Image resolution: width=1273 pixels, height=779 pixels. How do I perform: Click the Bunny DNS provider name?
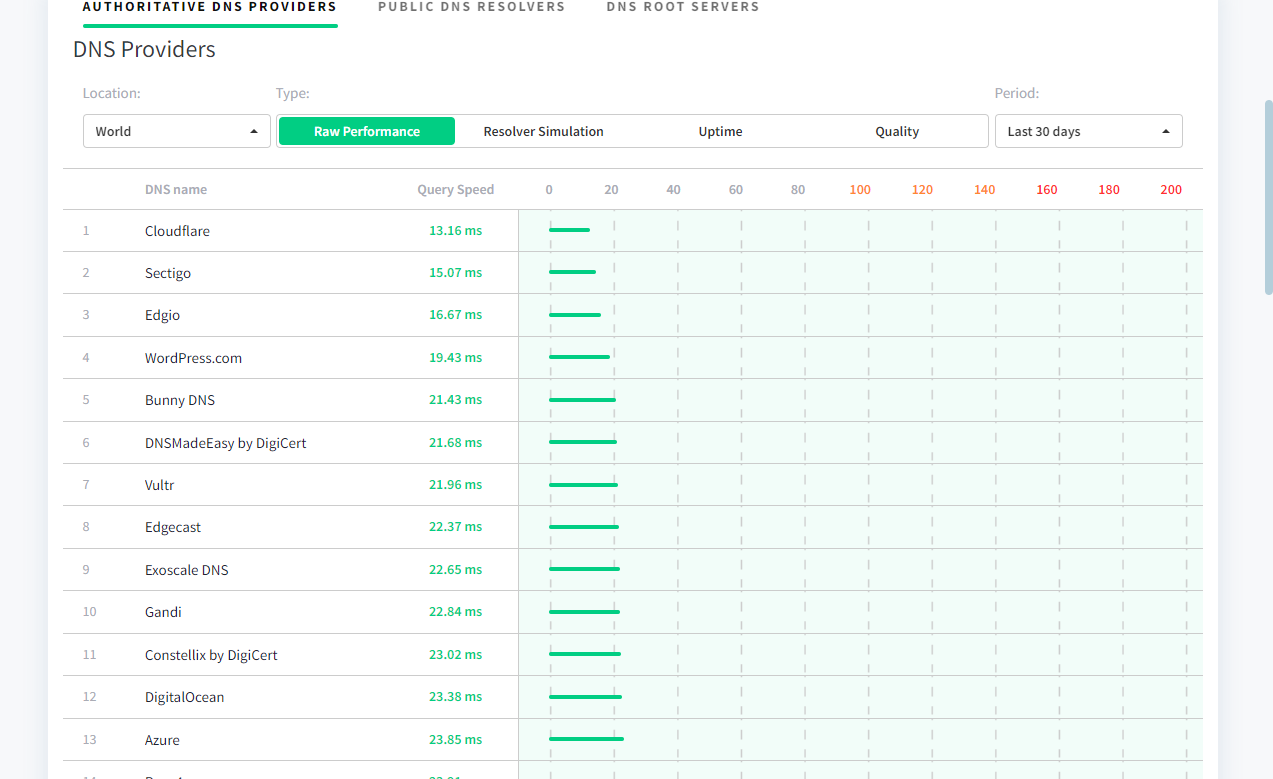pyautogui.click(x=180, y=400)
